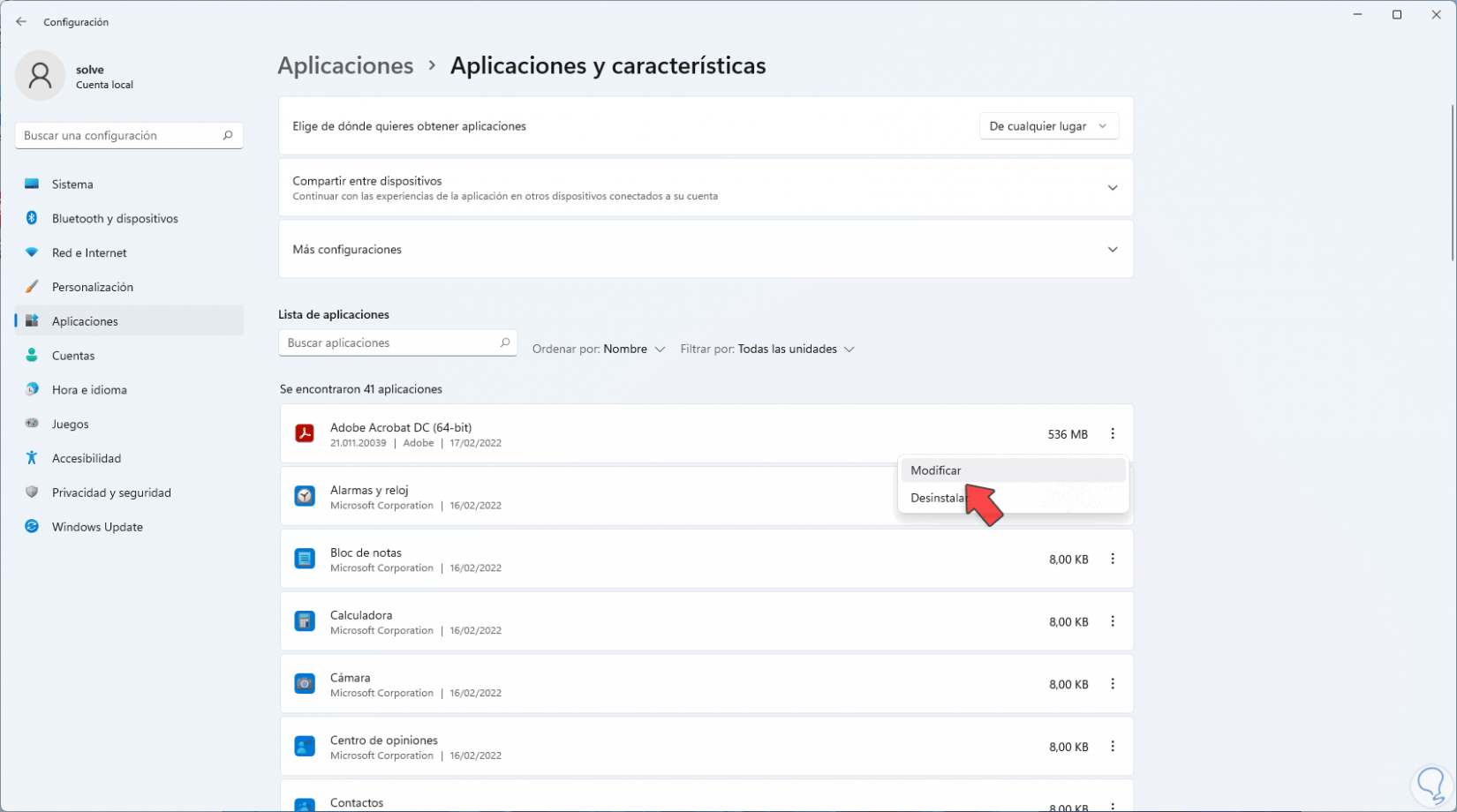
Task: Go to Windows Update in sidebar
Action: click(x=97, y=527)
